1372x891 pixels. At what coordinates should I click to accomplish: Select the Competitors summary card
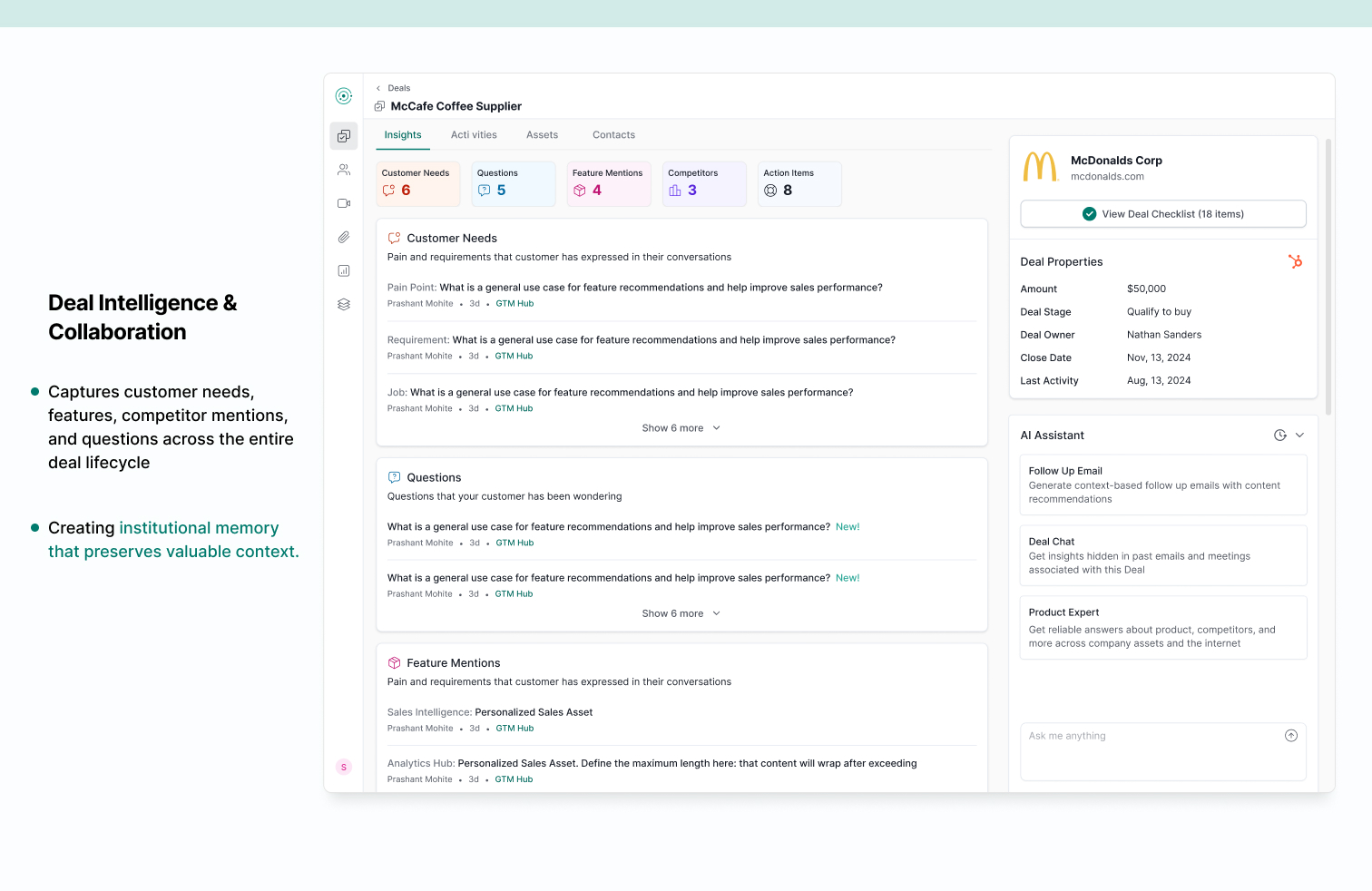coord(704,184)
